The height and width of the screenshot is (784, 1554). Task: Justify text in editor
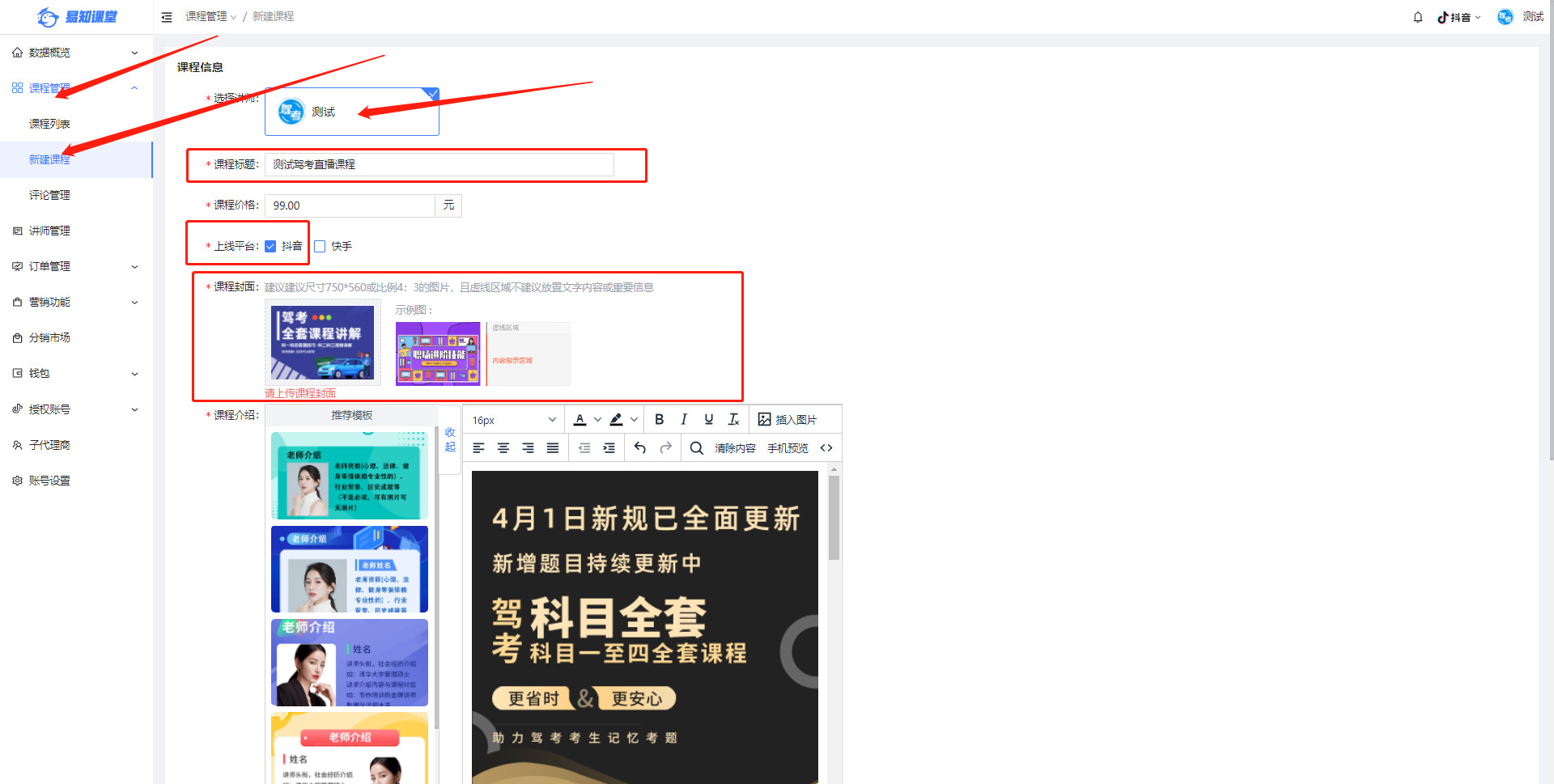click(x=553, y=447)
